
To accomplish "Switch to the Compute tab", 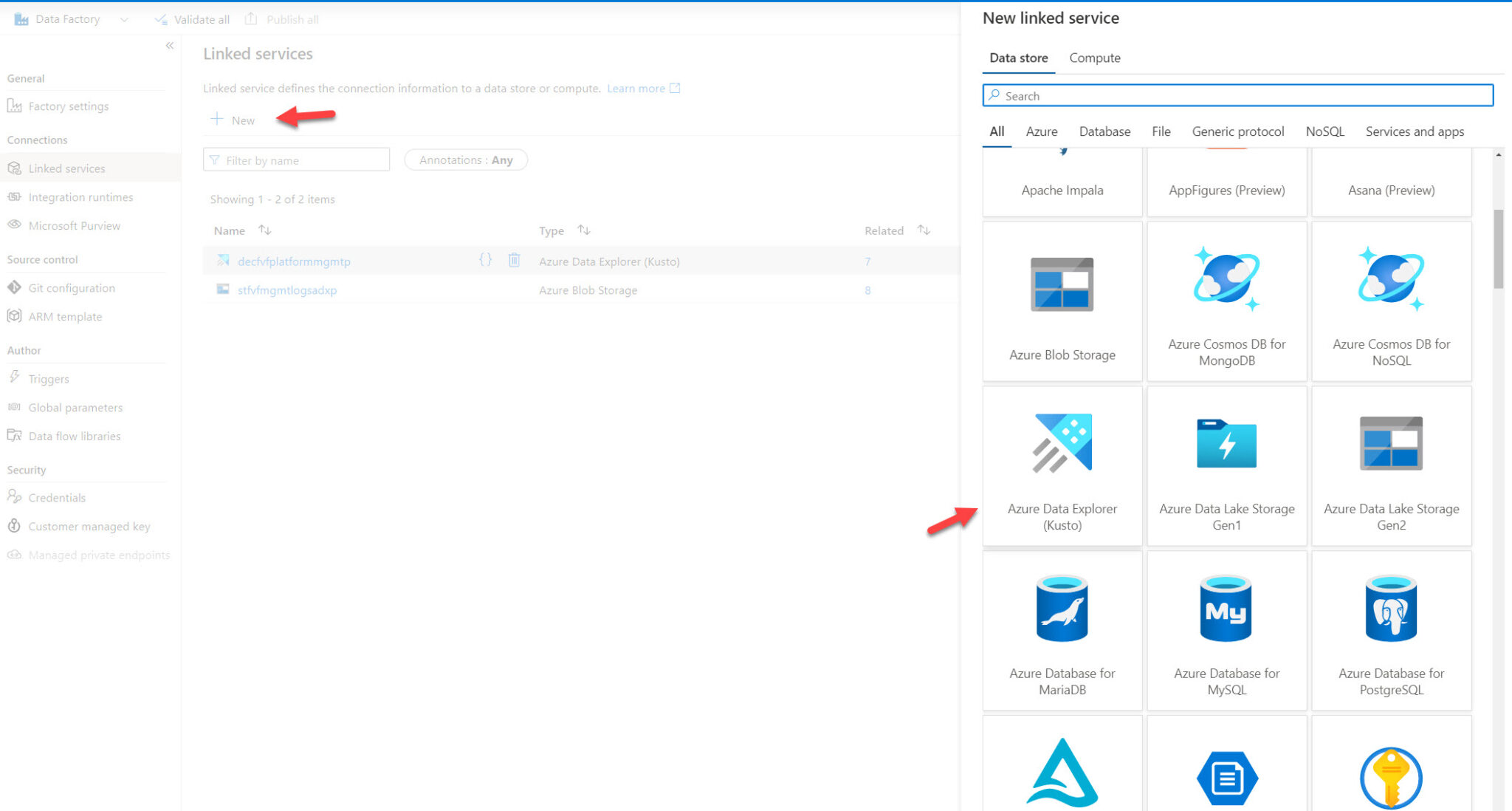I will click(1094, 58).
